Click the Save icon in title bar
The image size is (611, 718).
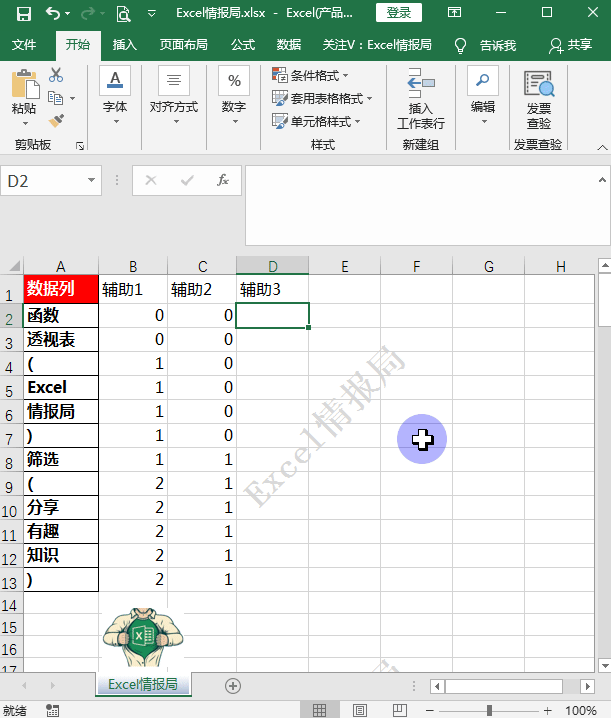[x=24, y=14]
